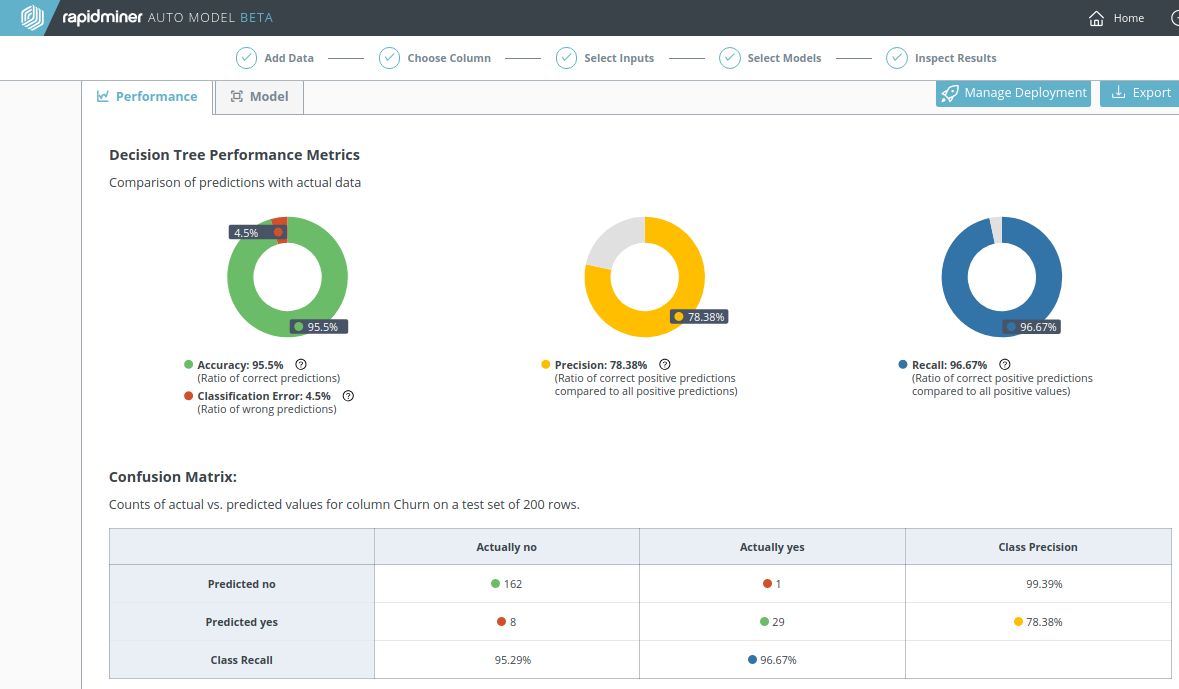This screenshot has height=689, width=1179.
Task: Click the Accuracy help question mark icon
Action: (301, 365)
